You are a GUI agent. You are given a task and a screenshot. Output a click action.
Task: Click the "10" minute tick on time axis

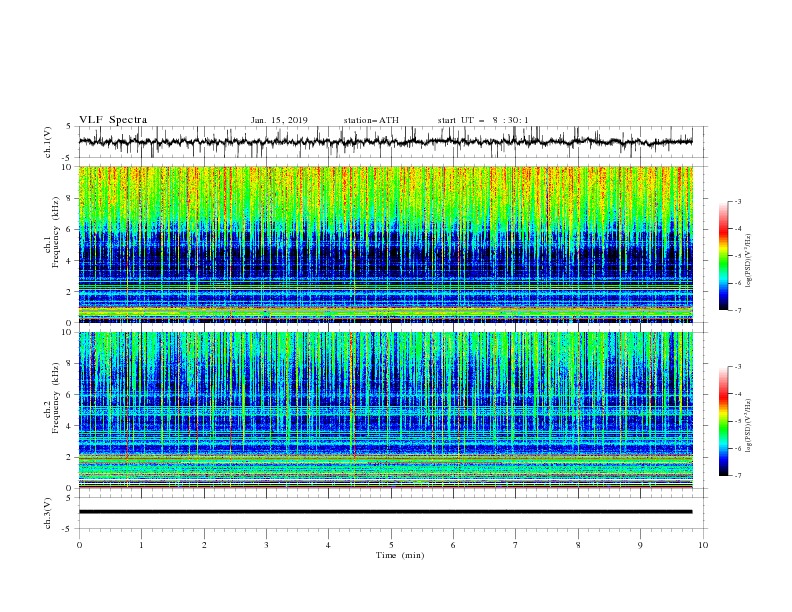point(703,545)
